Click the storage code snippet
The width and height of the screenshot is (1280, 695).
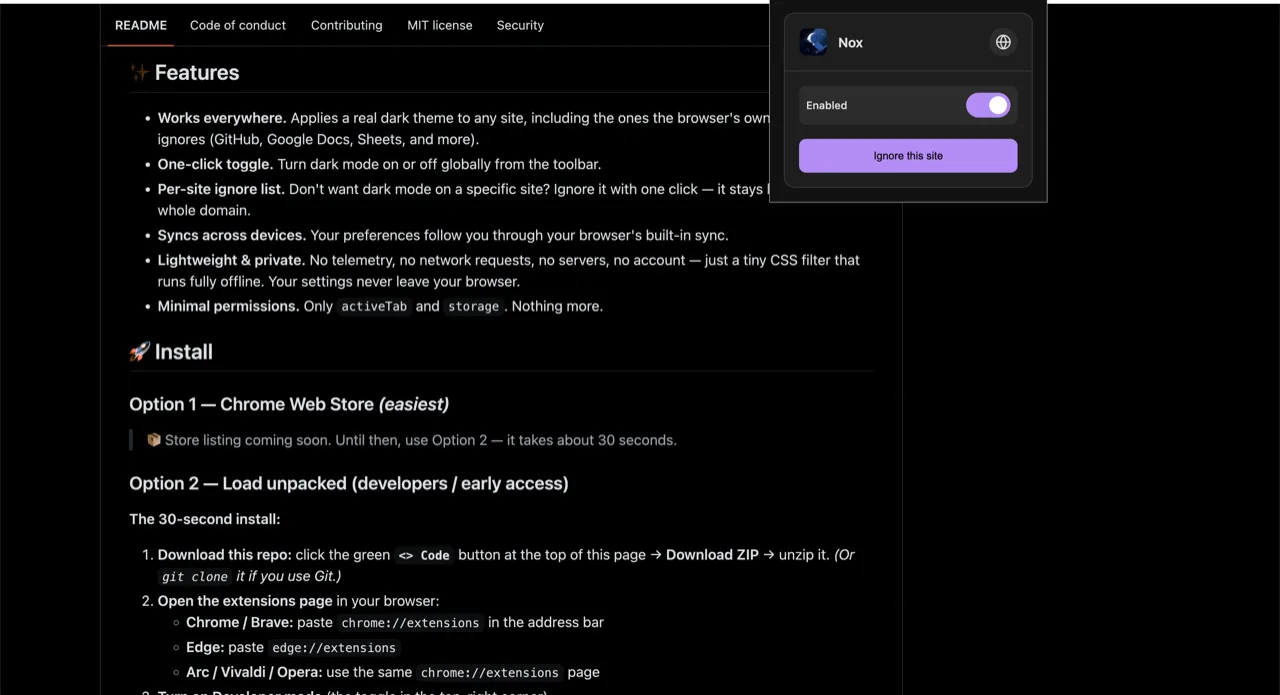tap(473, 306)
